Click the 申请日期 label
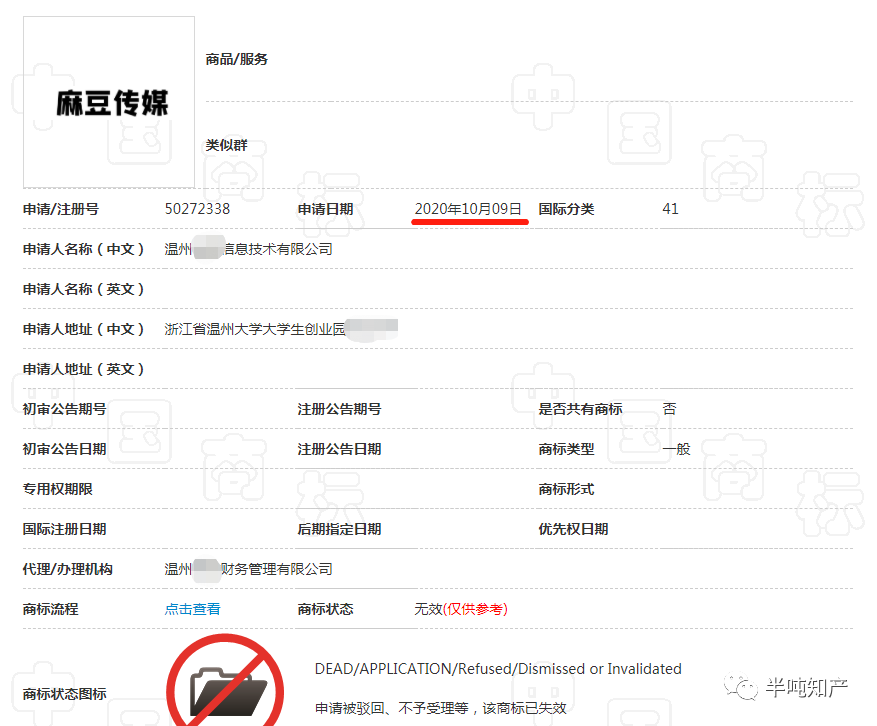The width and height of the screenshot is (877, 726). coord(326,209)
